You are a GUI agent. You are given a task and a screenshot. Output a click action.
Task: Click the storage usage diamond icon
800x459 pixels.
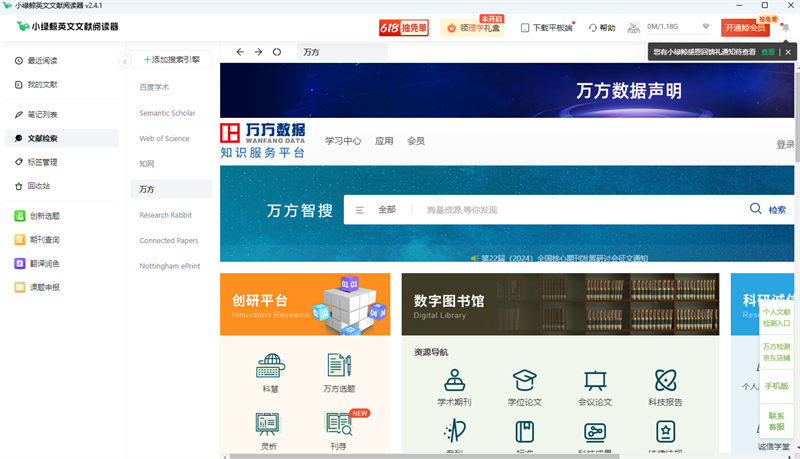(x=706, y=26)
